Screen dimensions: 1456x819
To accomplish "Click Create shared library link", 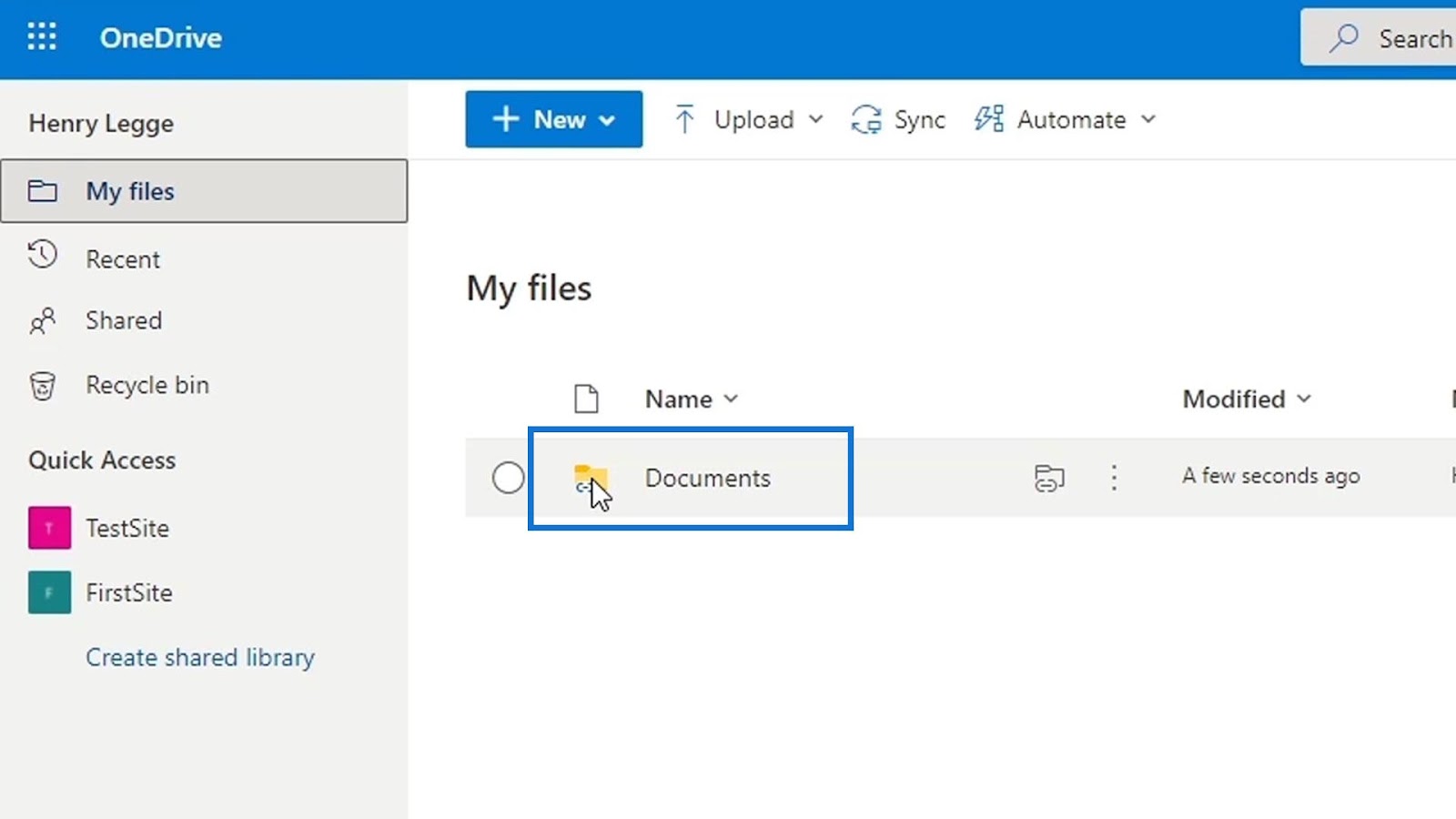I will point(200,657).
